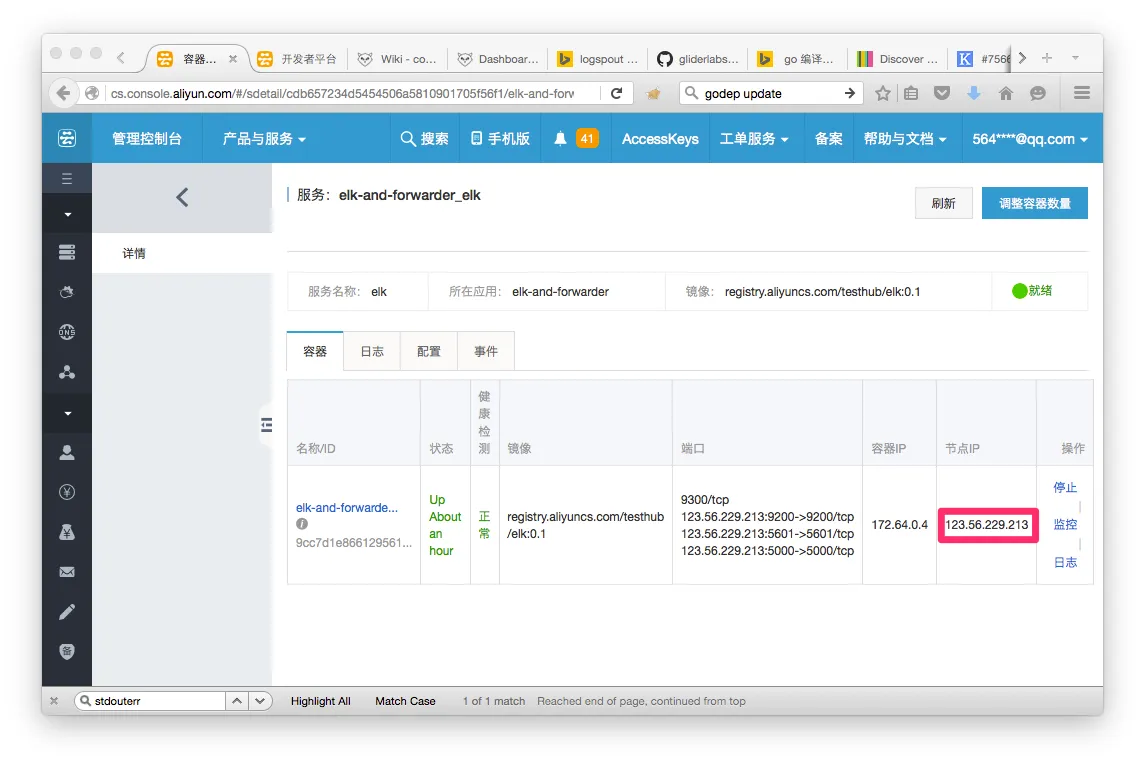Open the 管理控制台 menu item
The height and width of the screenshot is (765, 1145).
pos(147,139)
